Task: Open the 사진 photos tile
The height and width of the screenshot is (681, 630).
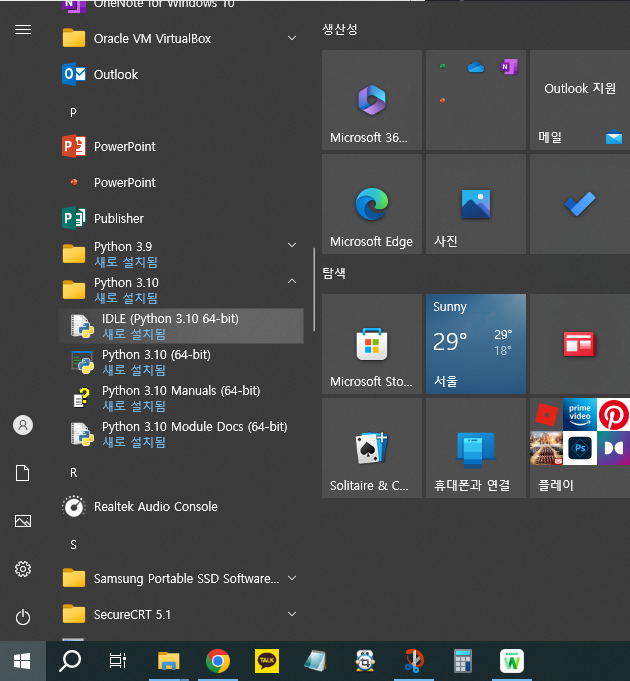Action: [x=476, y=204]
